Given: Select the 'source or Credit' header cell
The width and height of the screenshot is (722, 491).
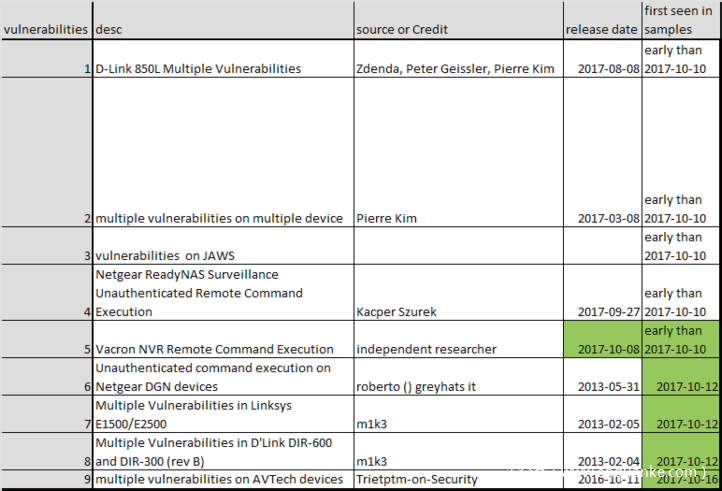Looking at the screenshot, I should point(459,21).
